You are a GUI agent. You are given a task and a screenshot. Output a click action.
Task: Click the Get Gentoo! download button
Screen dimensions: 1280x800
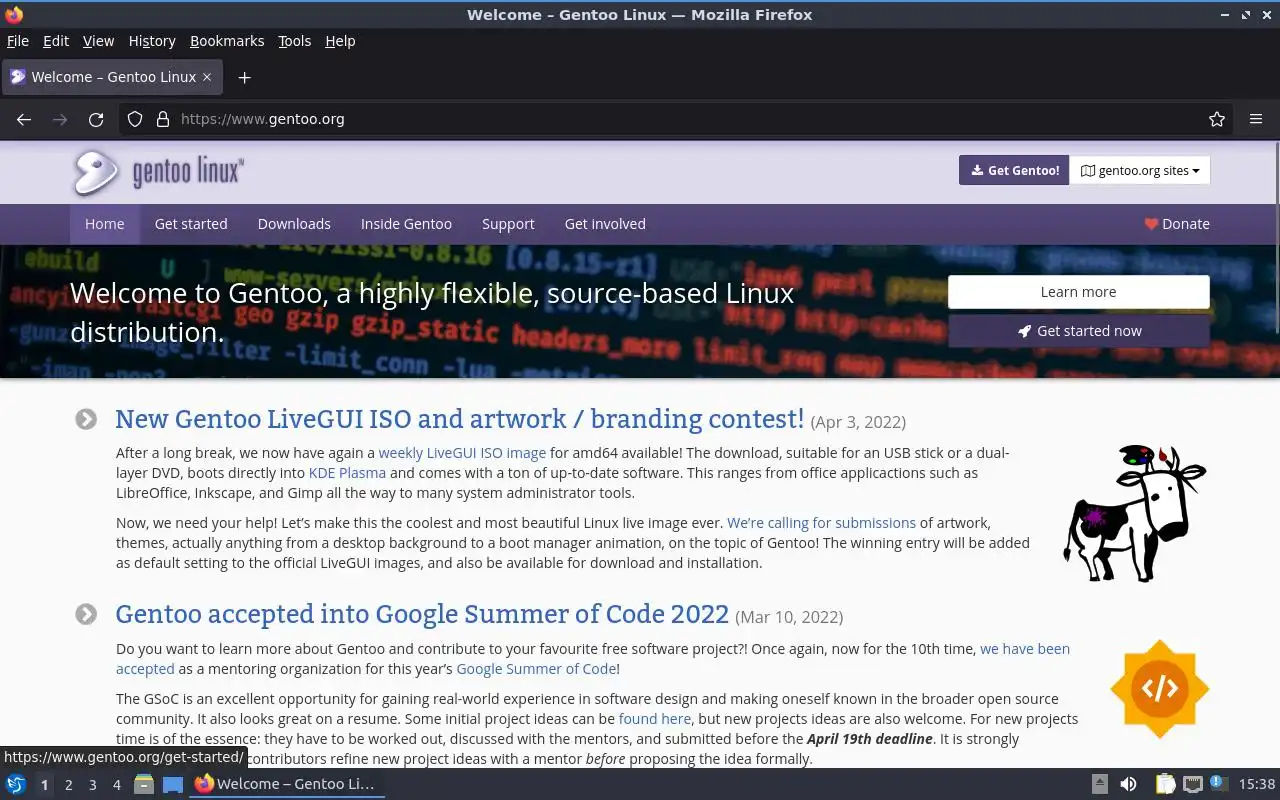tap(1014, 170)
